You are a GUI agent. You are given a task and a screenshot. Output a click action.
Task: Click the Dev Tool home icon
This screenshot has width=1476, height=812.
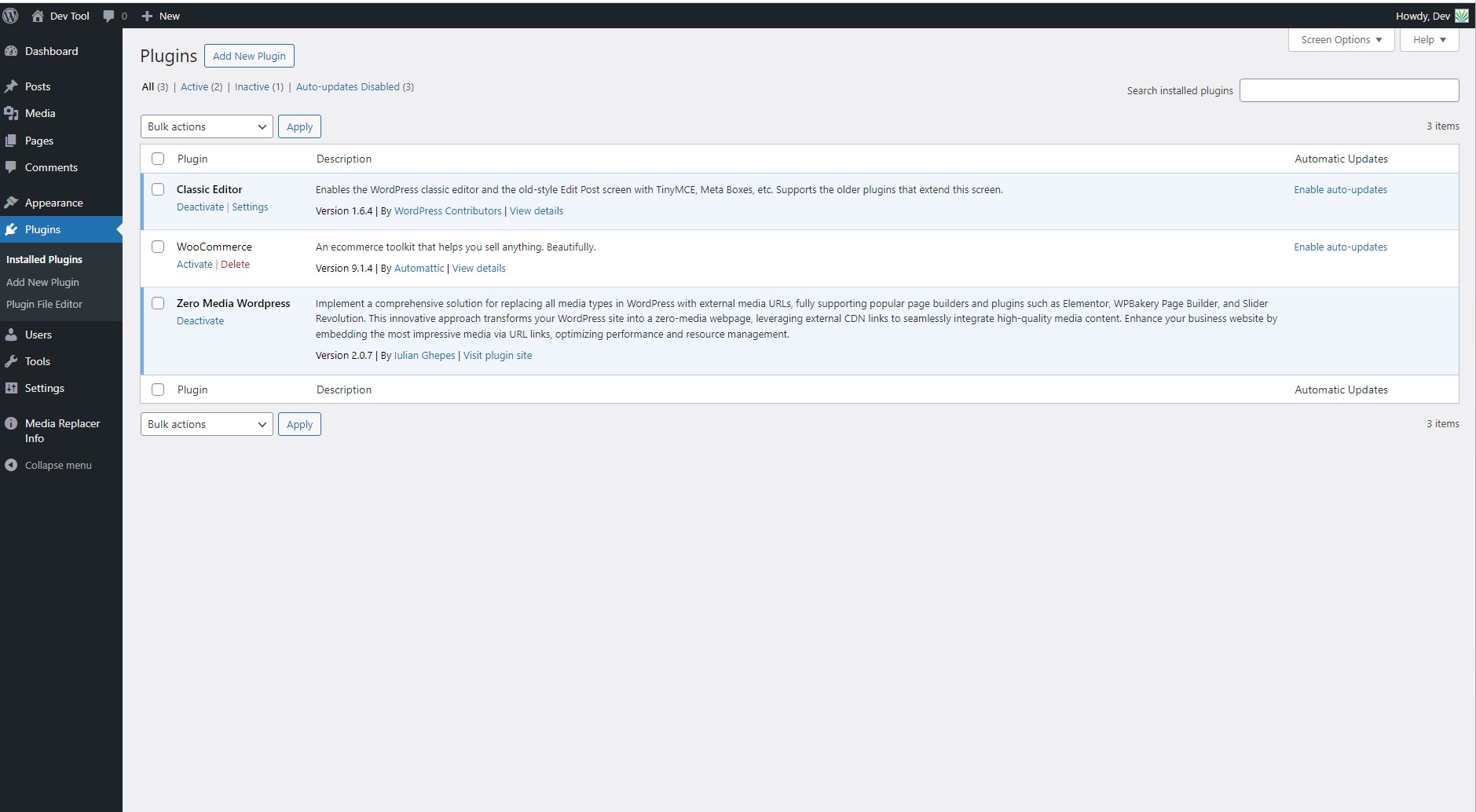tap(37, 16)
